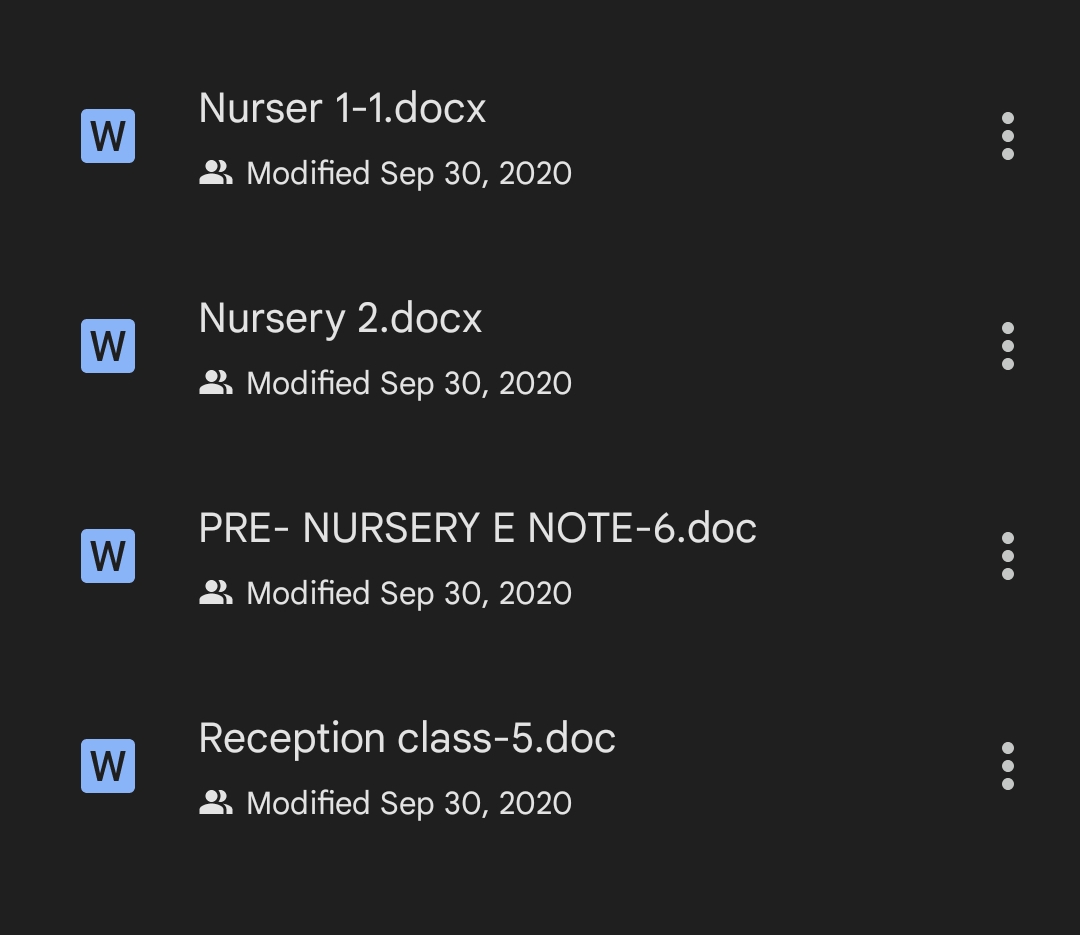Click Word icon for PRE- NURSERY E NOTE-6.doc
Screen dimensions: 1080x935
point(108,556)
